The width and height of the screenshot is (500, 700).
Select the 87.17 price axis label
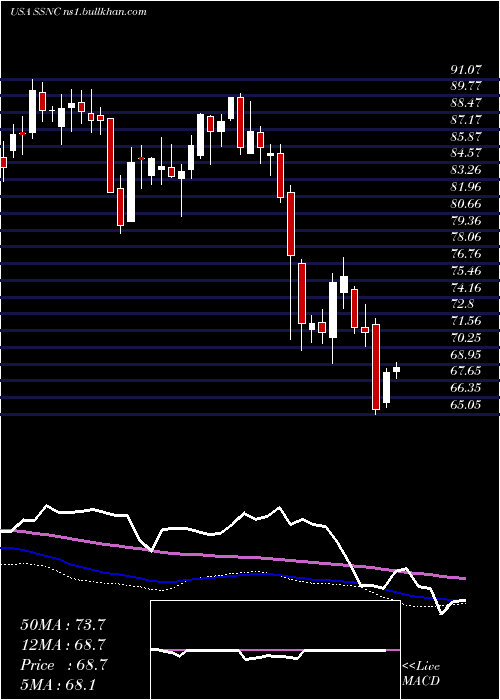tap(466, 120)
